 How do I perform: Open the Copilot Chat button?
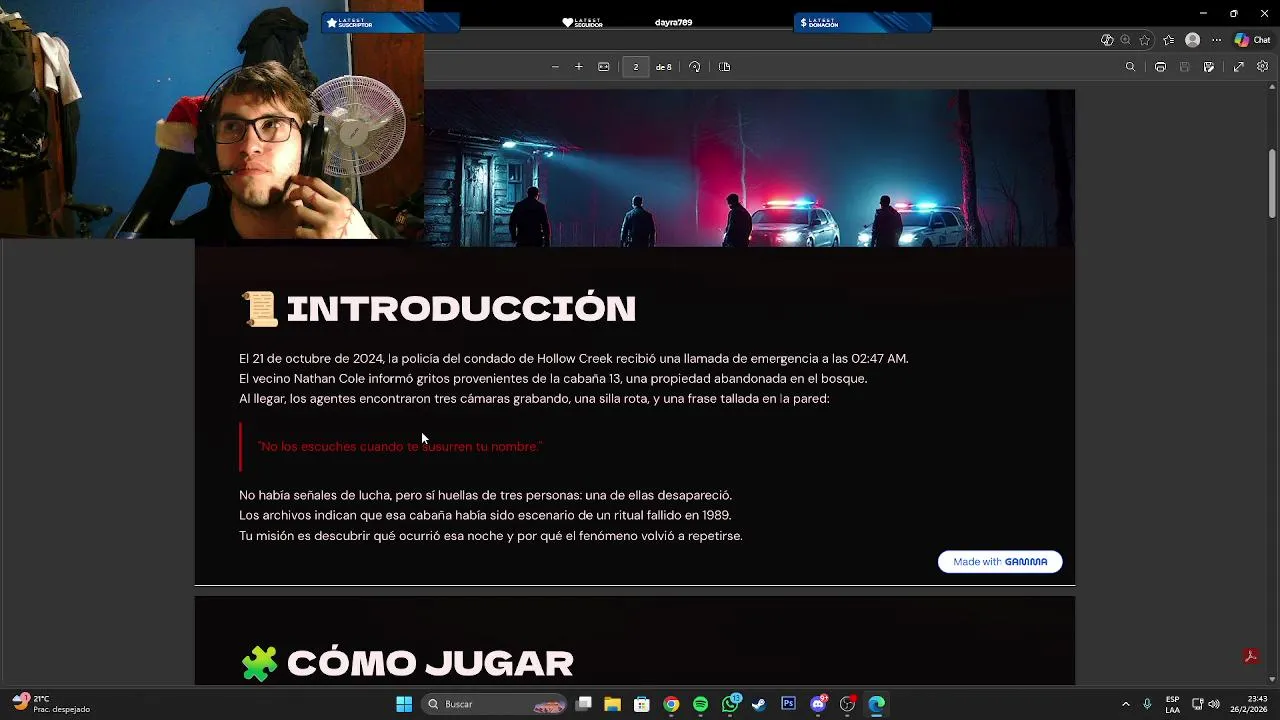pos(1252,40)
